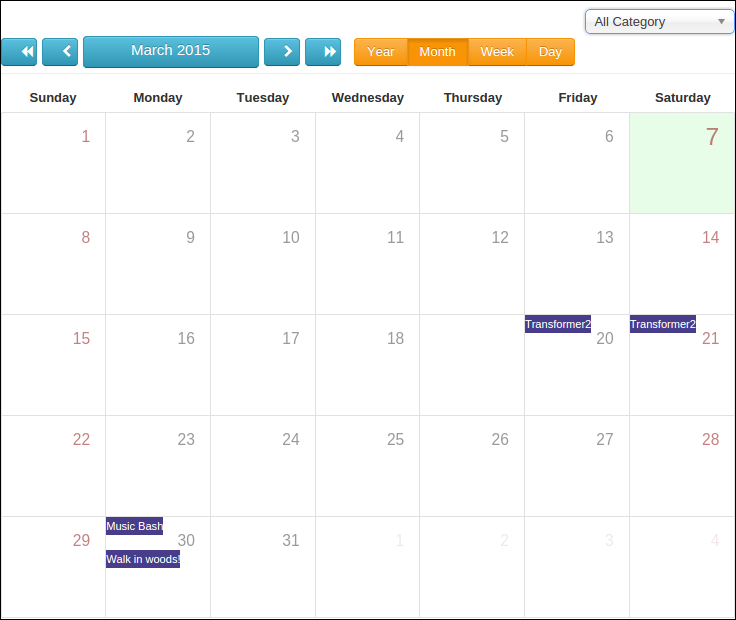Go to previous month arrow

(60, 52)
